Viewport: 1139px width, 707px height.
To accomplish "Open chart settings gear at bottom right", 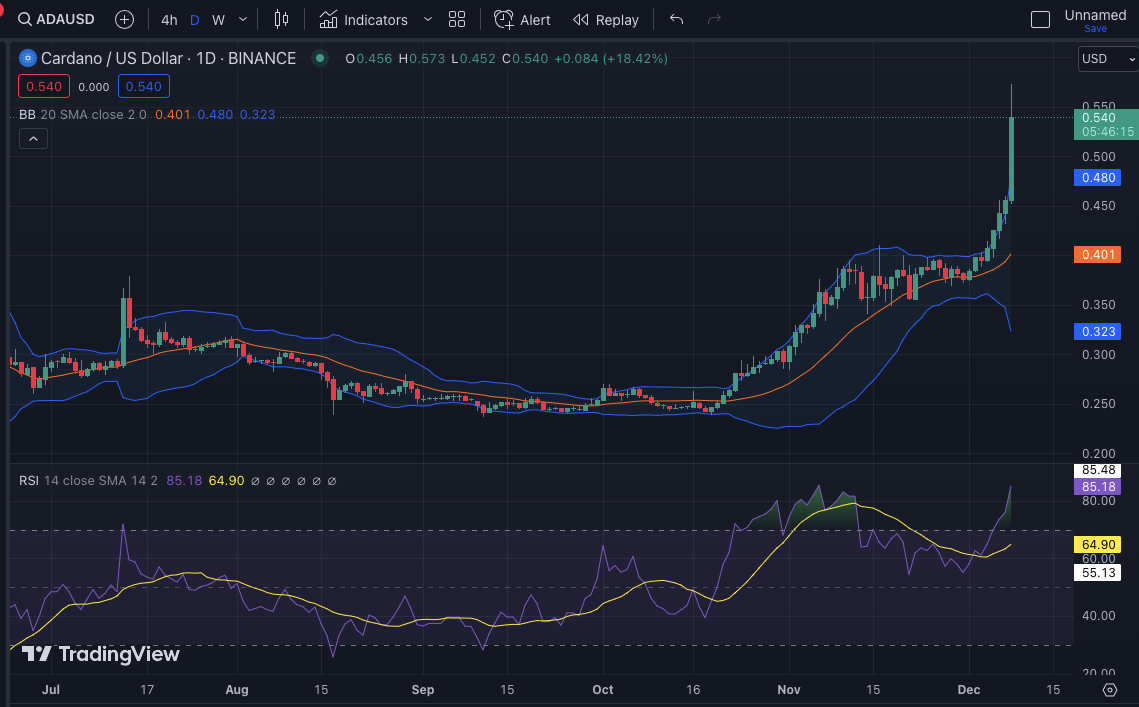I will (x=1110, y=689).
